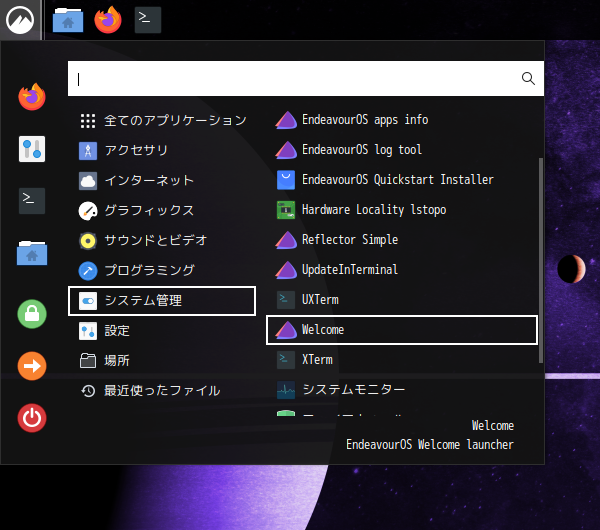Select the 場所 category

[162, 361]
